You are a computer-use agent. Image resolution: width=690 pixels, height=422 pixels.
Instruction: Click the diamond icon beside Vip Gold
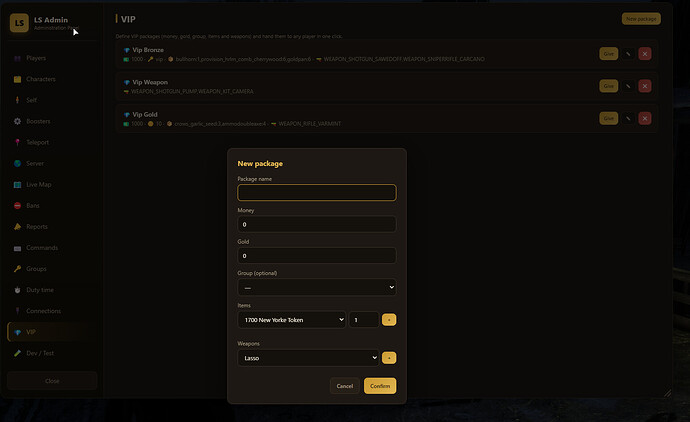tap(127, 114)
